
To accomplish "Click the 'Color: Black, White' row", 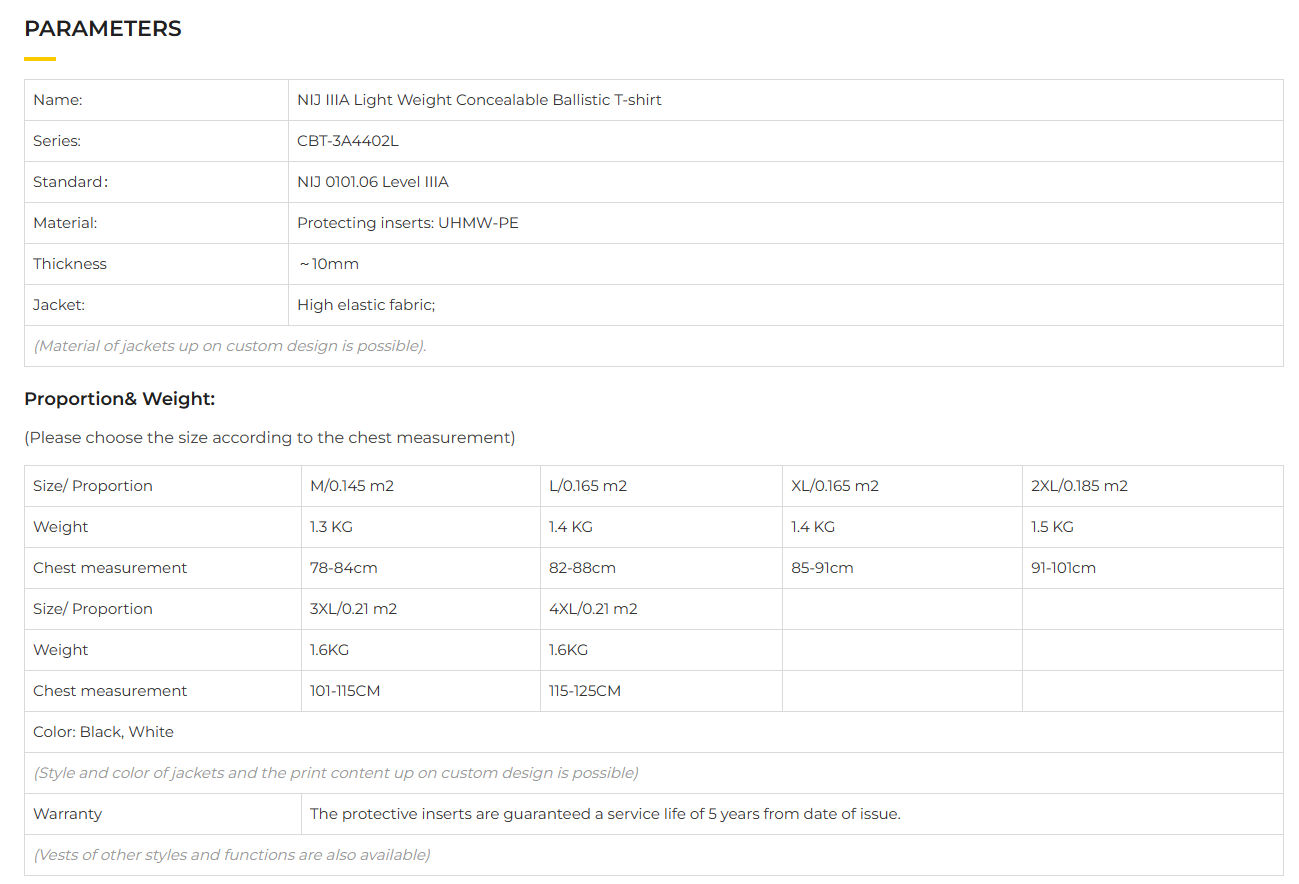I will point(103,732).
